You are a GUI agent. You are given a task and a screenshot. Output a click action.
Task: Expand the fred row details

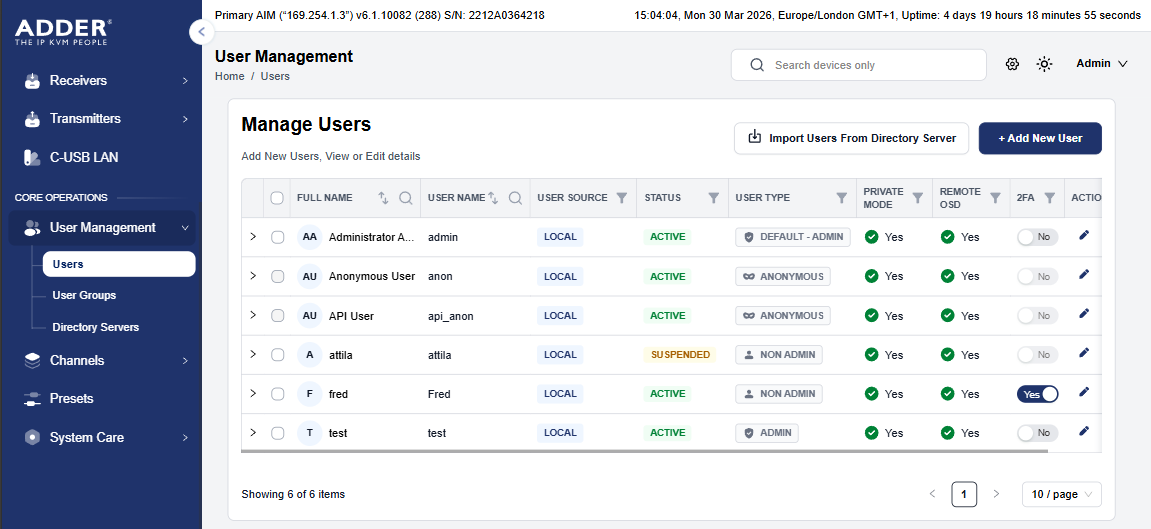point(253,393)
